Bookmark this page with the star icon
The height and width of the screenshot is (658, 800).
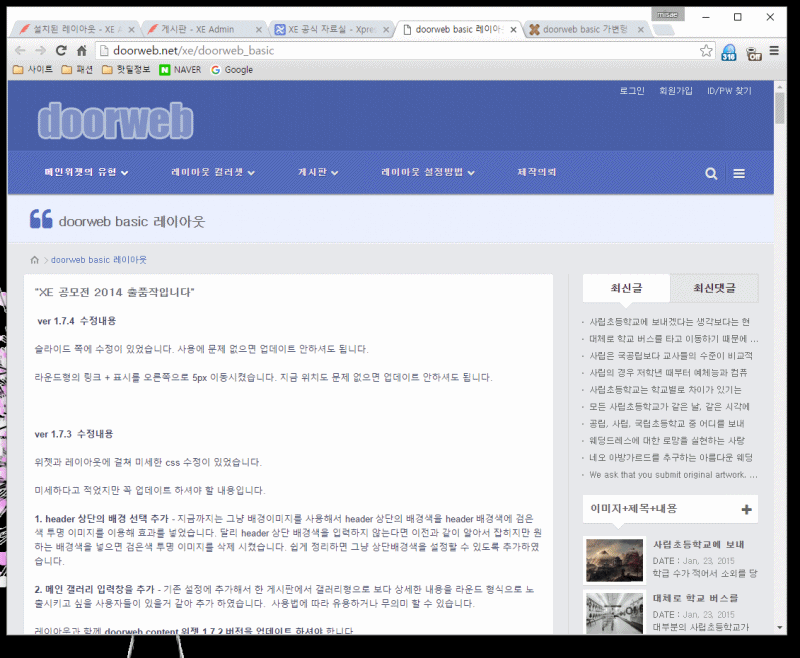tap(706, 50)
